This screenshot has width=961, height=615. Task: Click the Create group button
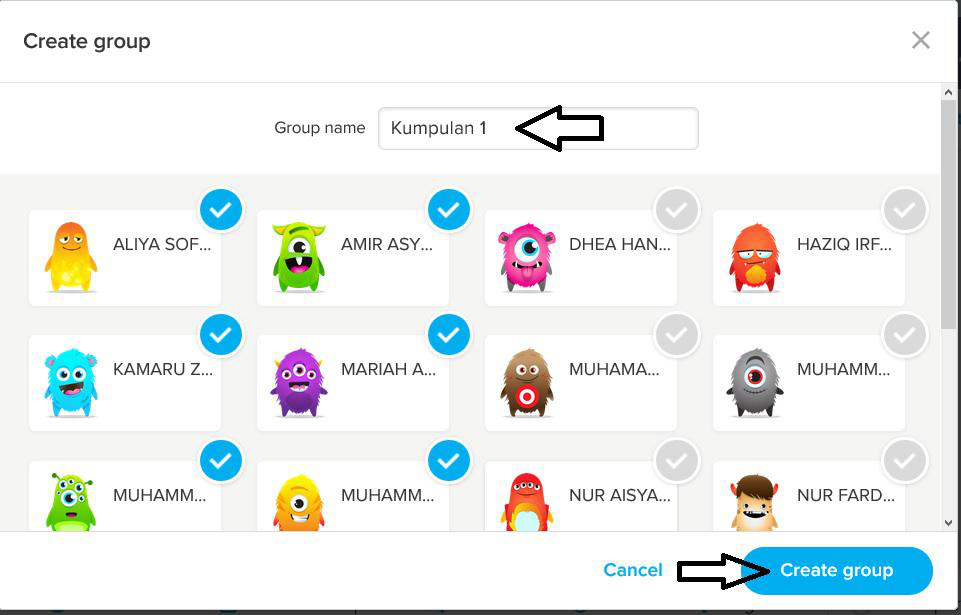837,570
